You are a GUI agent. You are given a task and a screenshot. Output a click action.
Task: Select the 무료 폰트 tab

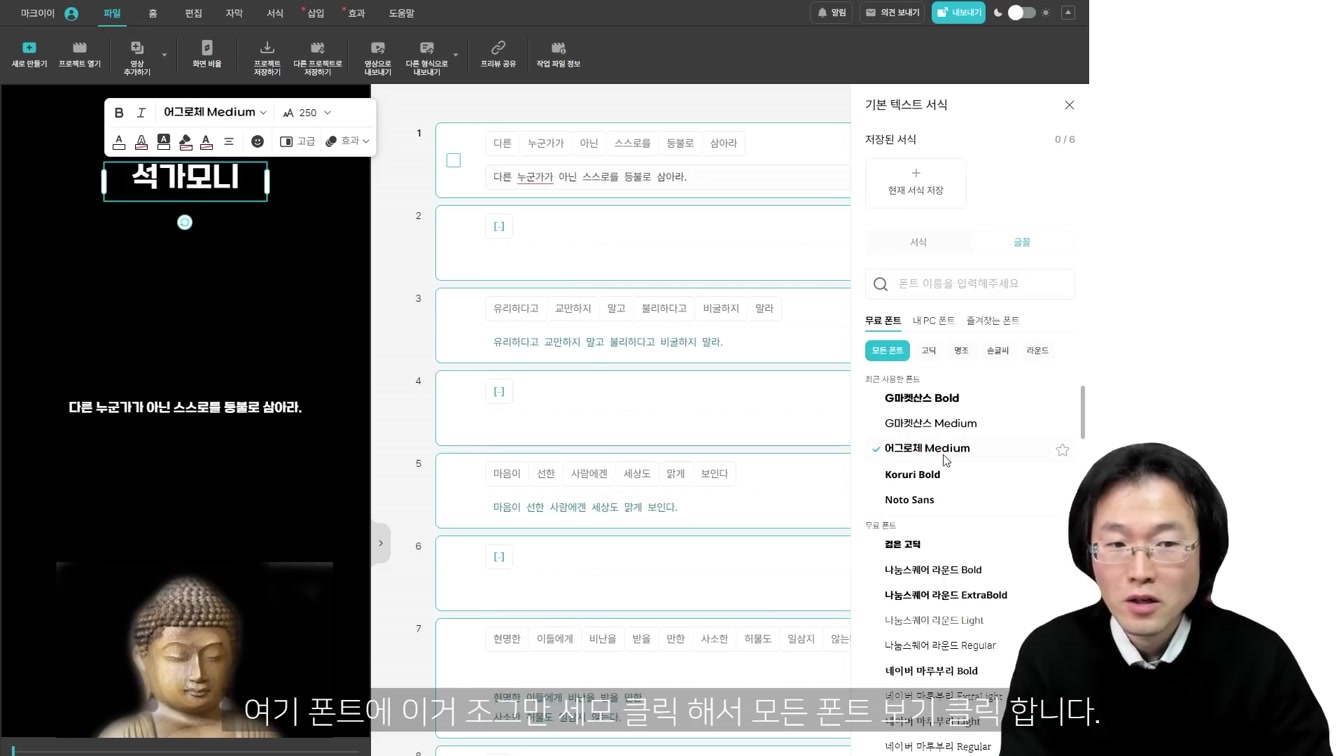[x=883, y=321]
